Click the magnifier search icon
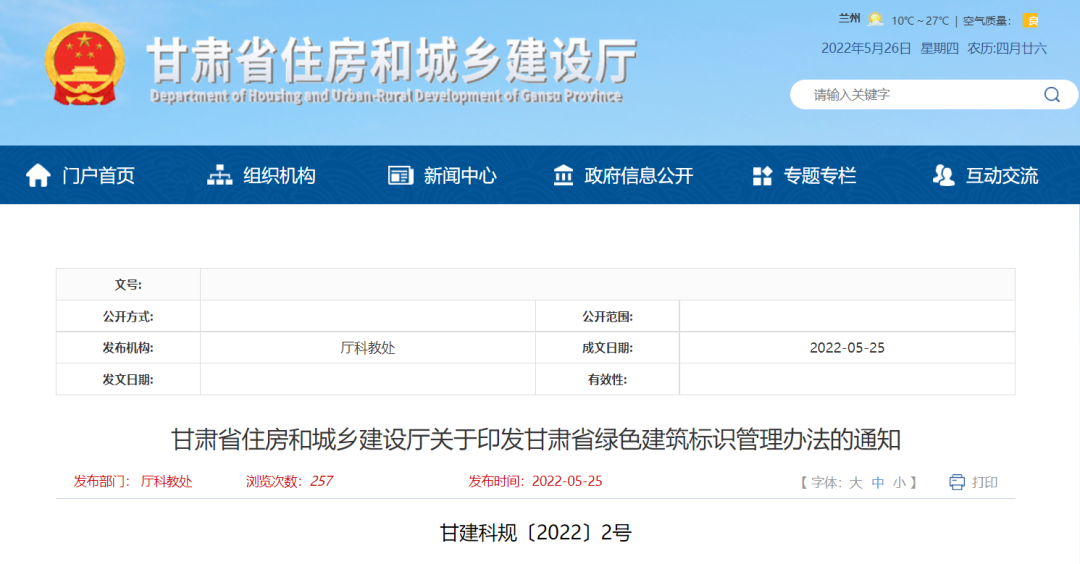Image resolution: width=1080 pixels, height=564 pixels. [x=1051, y=95]
